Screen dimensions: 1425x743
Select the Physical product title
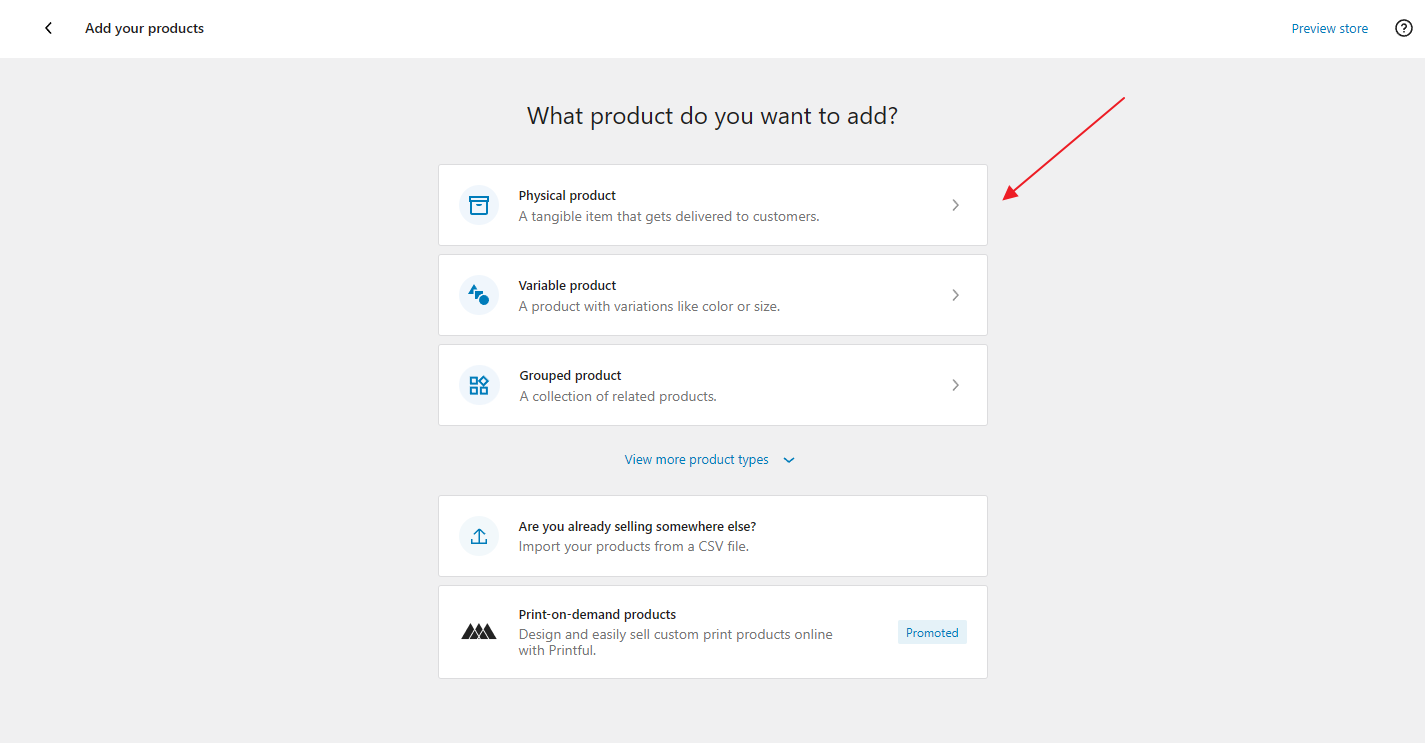pyautogui.click(x=567, y=195)
